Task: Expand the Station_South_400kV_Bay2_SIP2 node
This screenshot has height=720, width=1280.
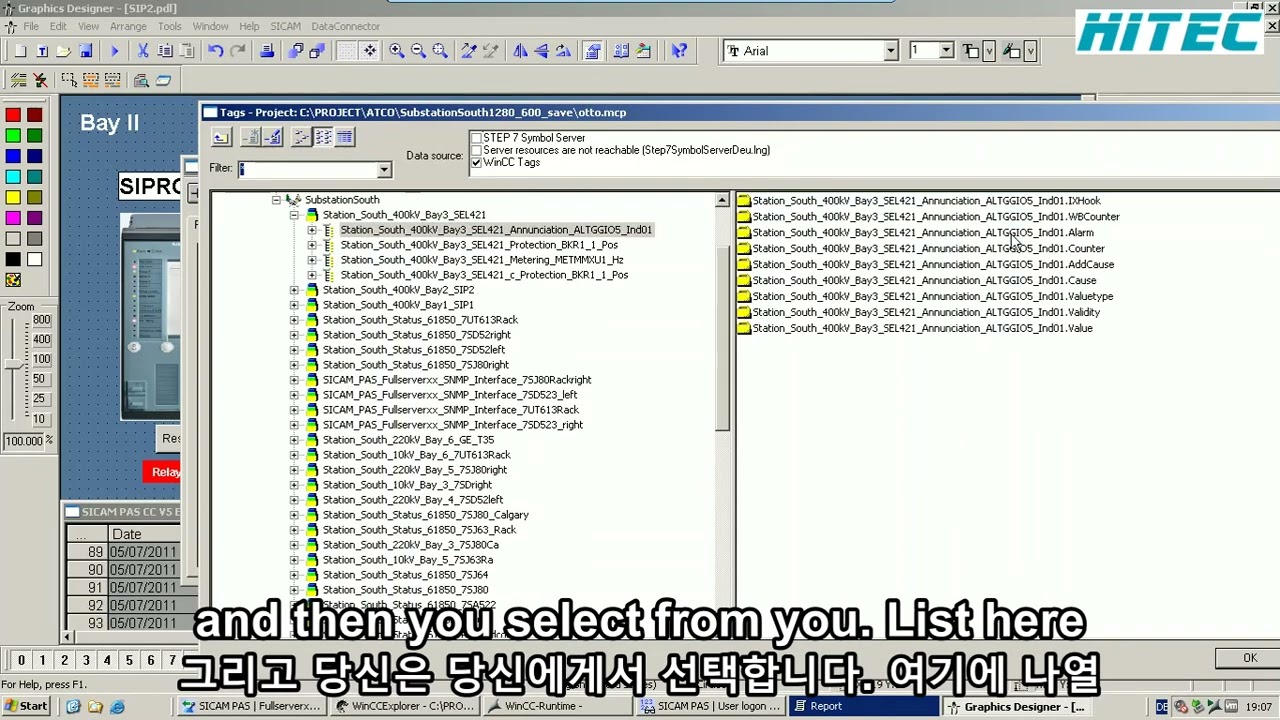Action: [x=294, y=290]
